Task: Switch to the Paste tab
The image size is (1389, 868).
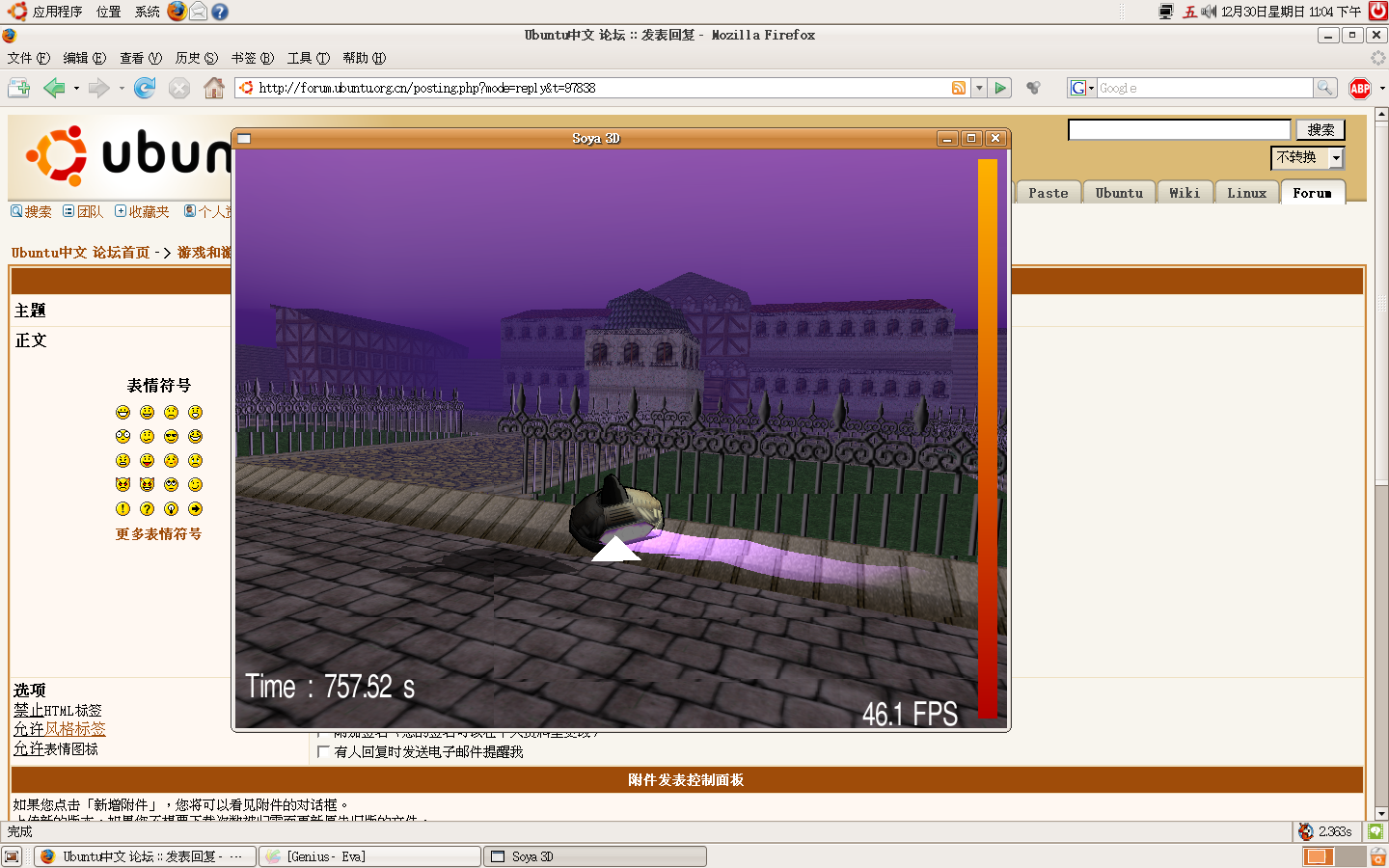Action: click(x=1048, y=193)
